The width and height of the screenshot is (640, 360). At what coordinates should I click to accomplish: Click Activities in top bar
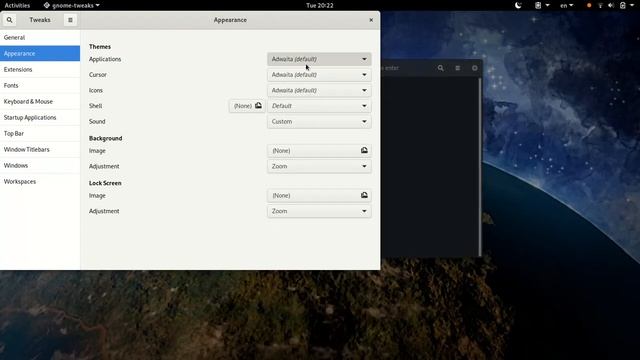17,5
